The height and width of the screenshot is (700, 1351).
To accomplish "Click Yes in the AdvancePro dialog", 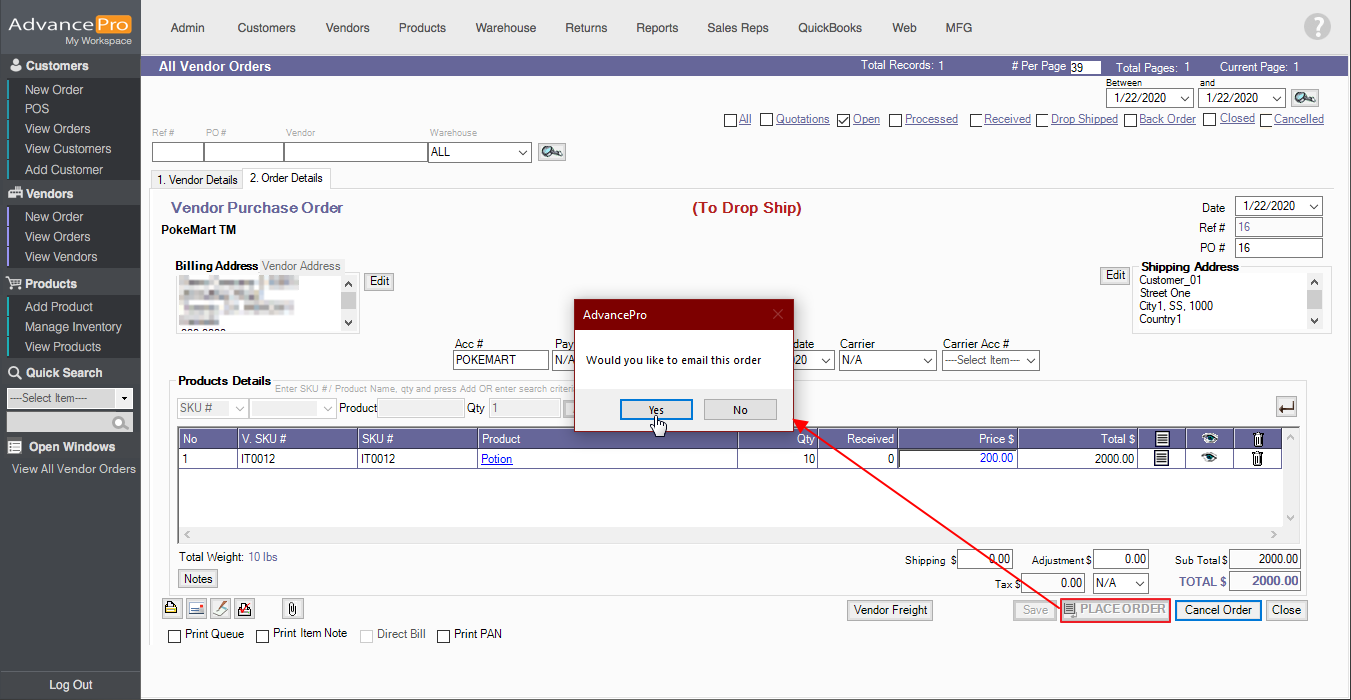I will pos(655,410).
